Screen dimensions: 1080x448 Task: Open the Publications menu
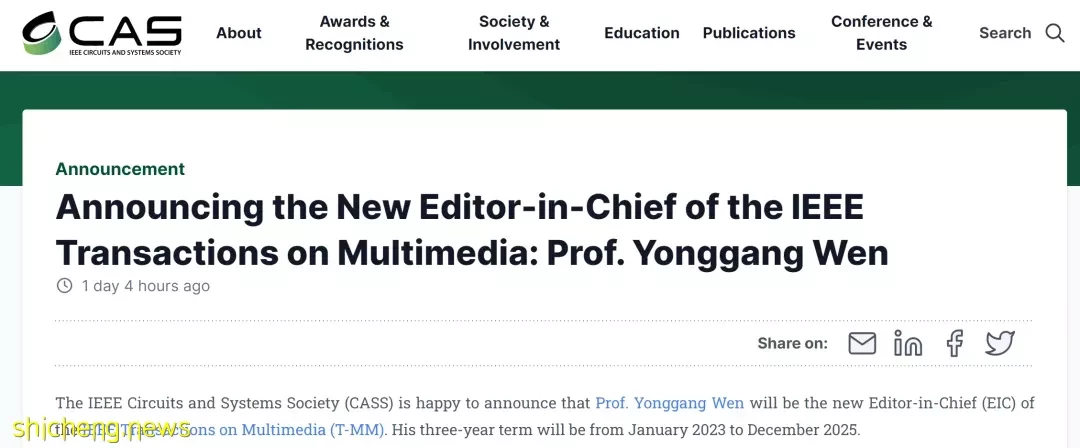point(749,33)
